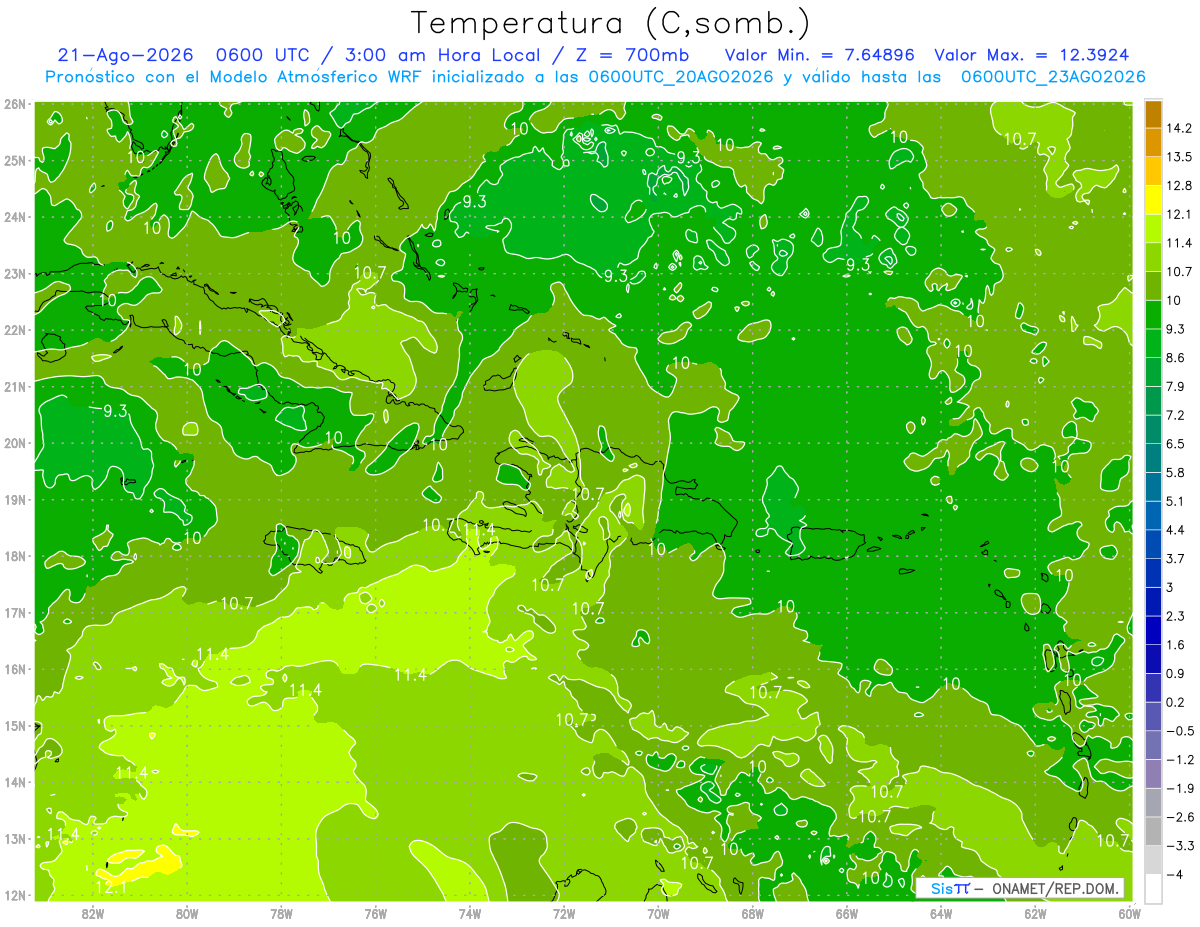Click the yellow swatch between 12.1 and 12.8
Viewport: 1200px width, 927px height.
pyautogui.click(x=1153, y=200)
